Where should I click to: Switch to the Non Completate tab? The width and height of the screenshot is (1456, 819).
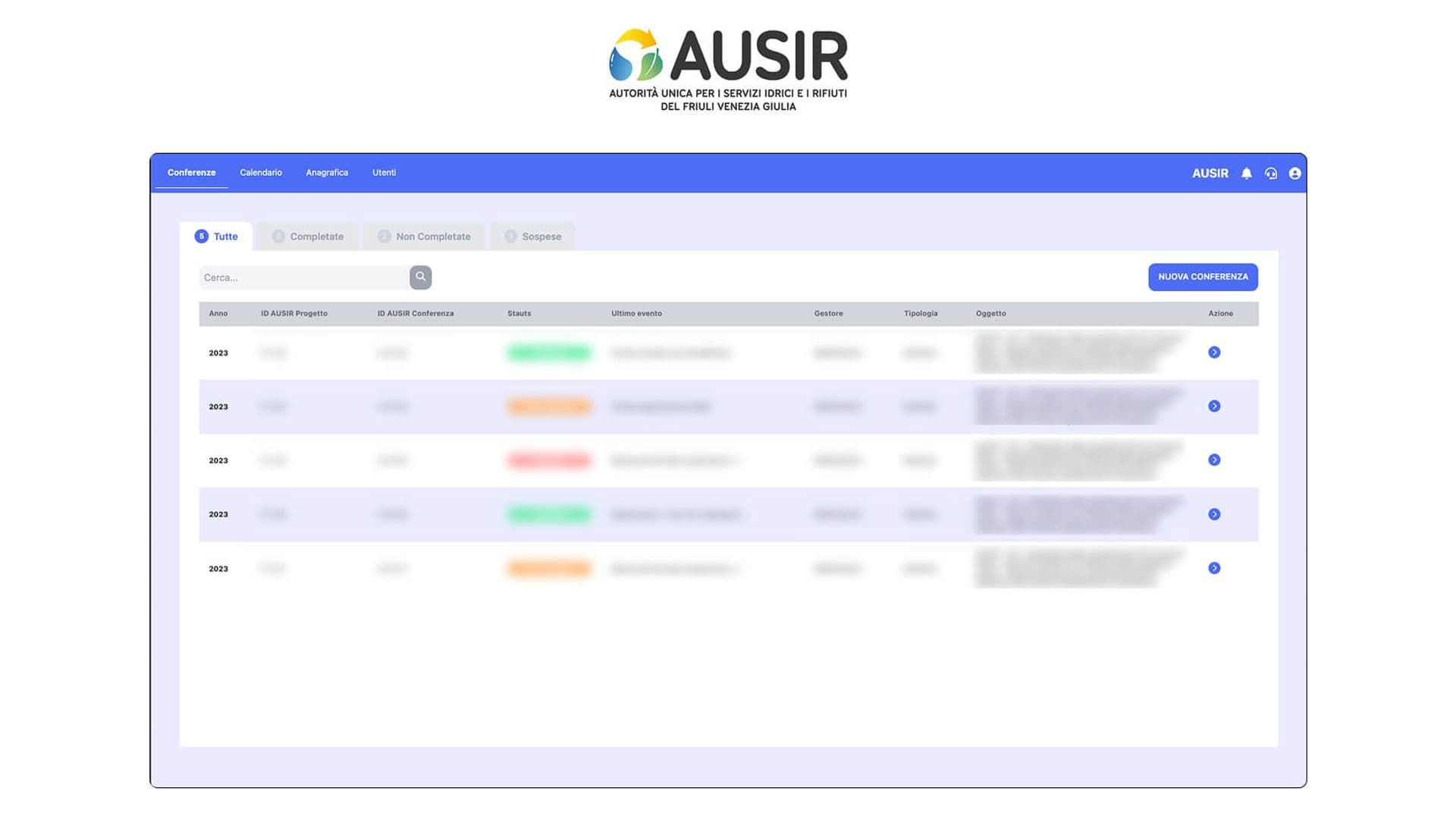point(424,237)
